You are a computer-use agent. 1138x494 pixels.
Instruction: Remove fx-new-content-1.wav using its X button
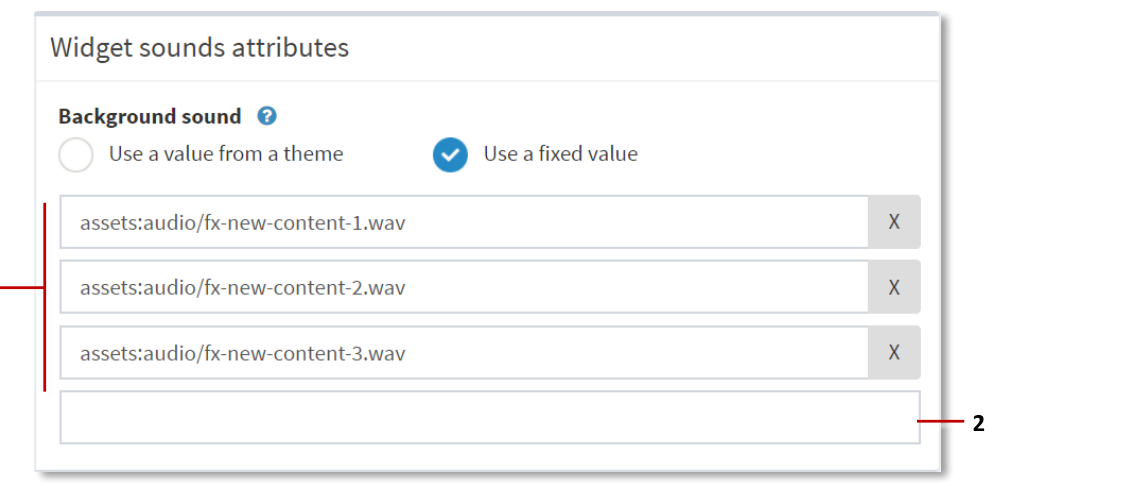(x=894, y=222)
